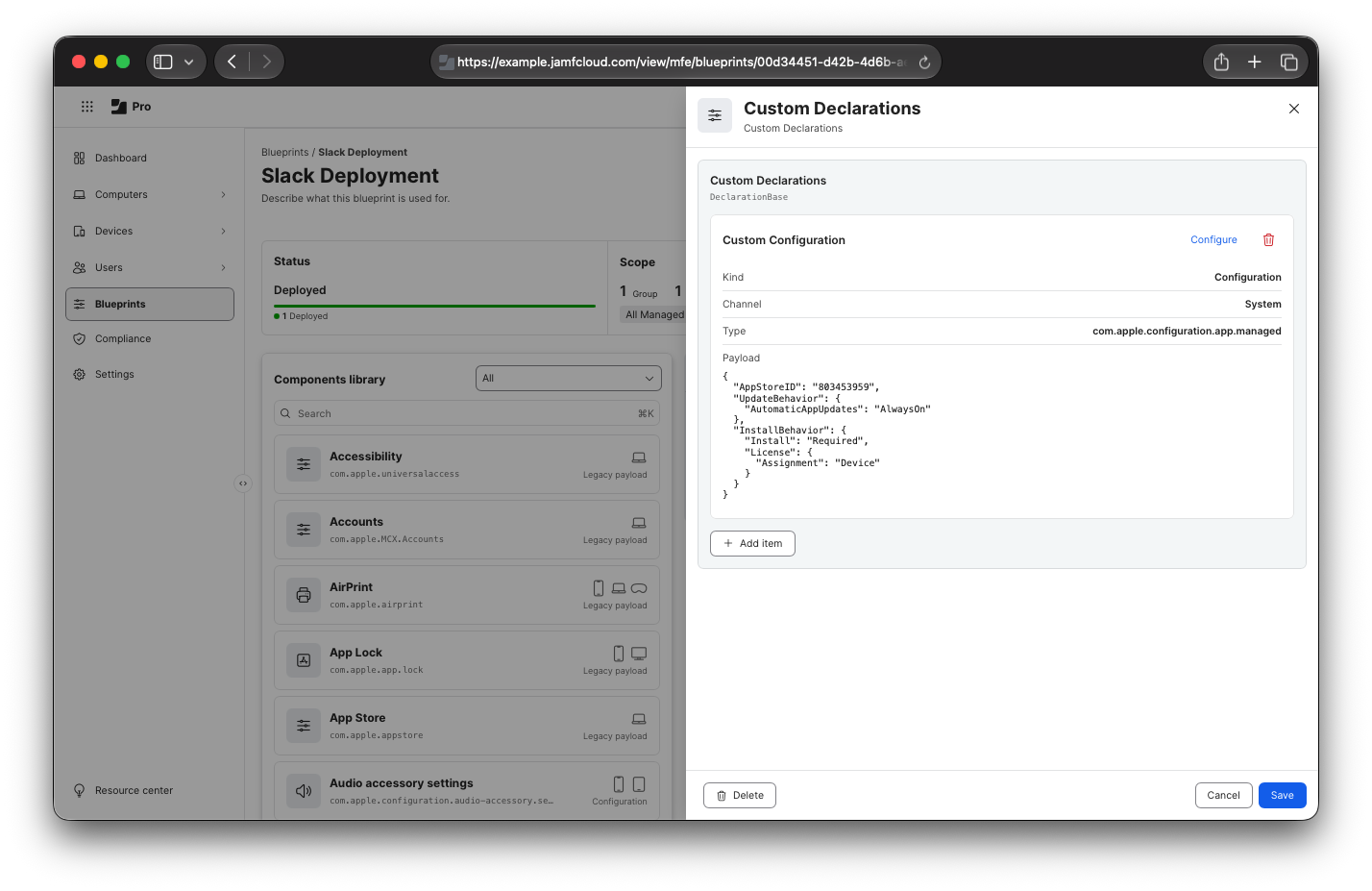Open Resource center
The height and width of the screenshot is (891, 1372).
click(134, 790)
